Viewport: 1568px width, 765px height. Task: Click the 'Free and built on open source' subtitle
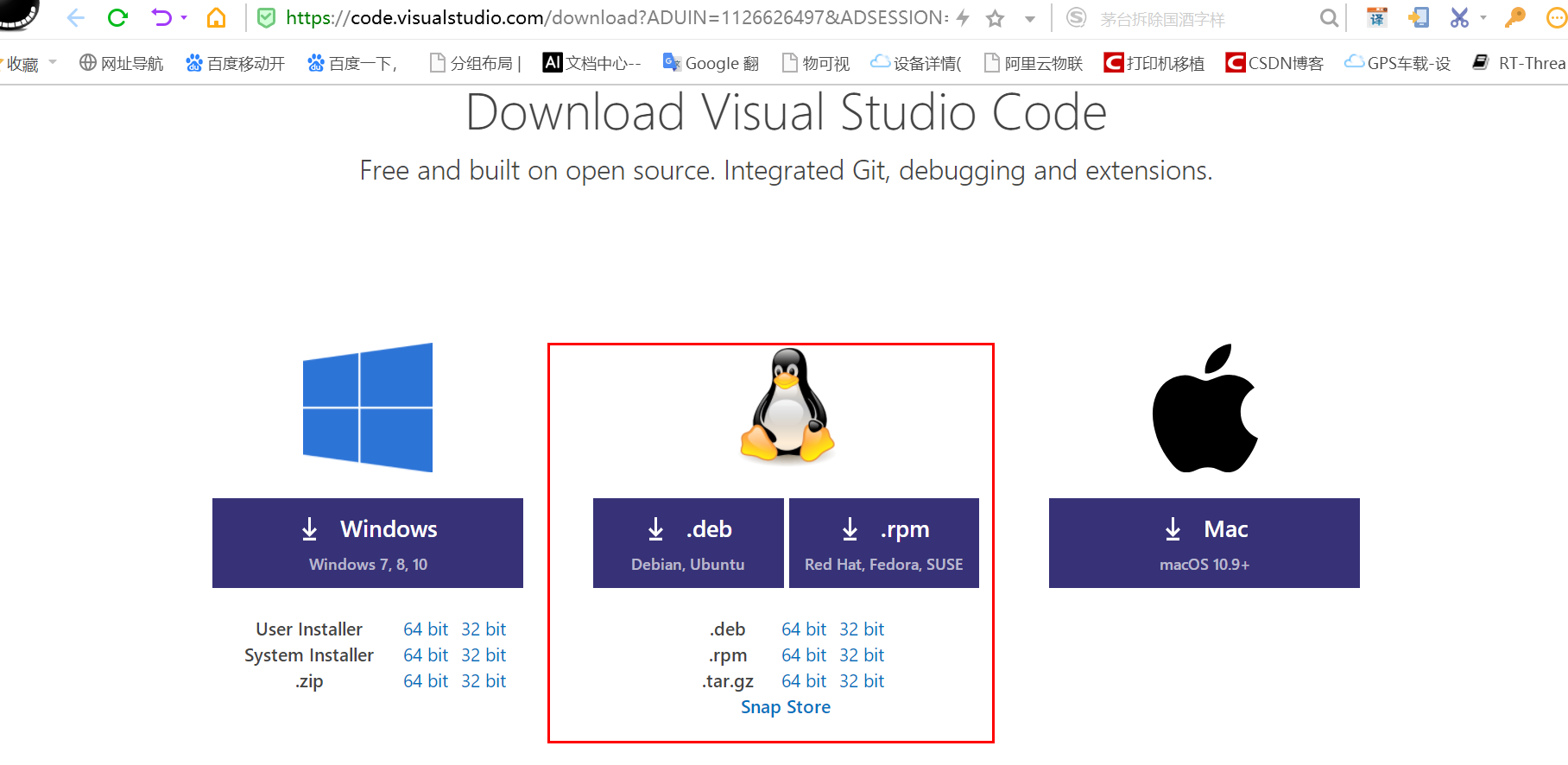point(786,170)
